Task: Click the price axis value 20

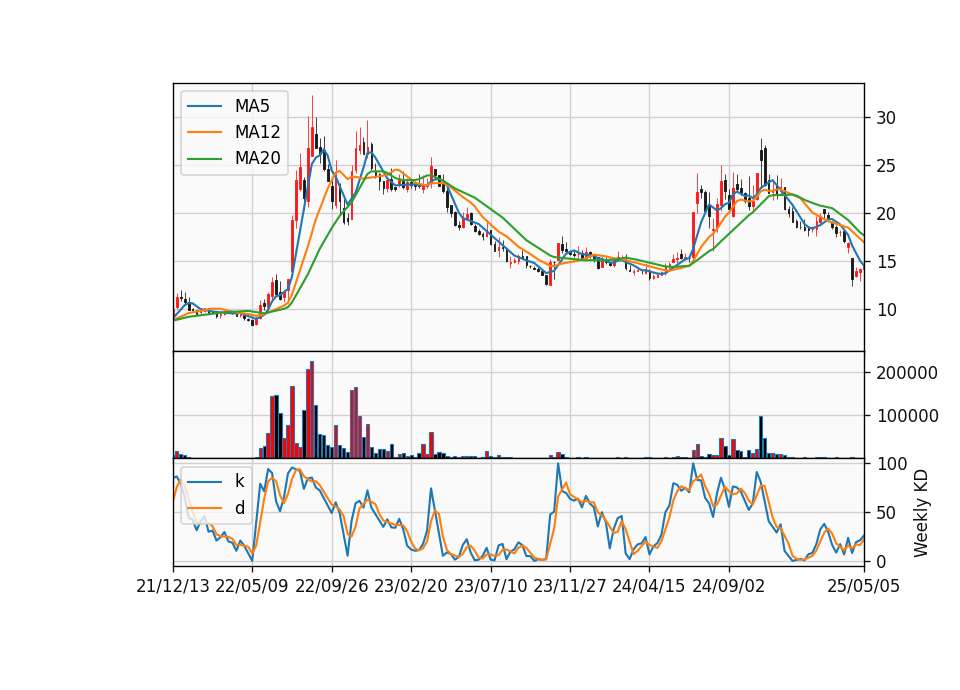Action: (x=886, y=214)
